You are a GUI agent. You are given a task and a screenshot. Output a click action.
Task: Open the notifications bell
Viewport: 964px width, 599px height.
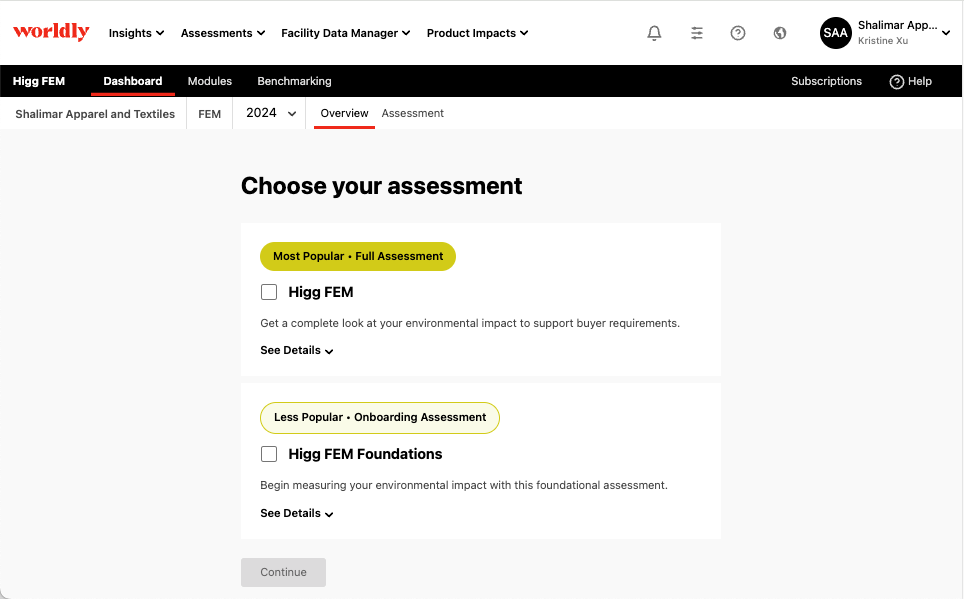654,33
